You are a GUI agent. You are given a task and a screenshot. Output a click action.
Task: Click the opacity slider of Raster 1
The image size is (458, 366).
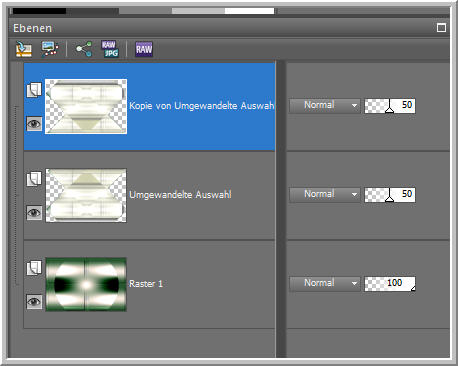(390, 284)
